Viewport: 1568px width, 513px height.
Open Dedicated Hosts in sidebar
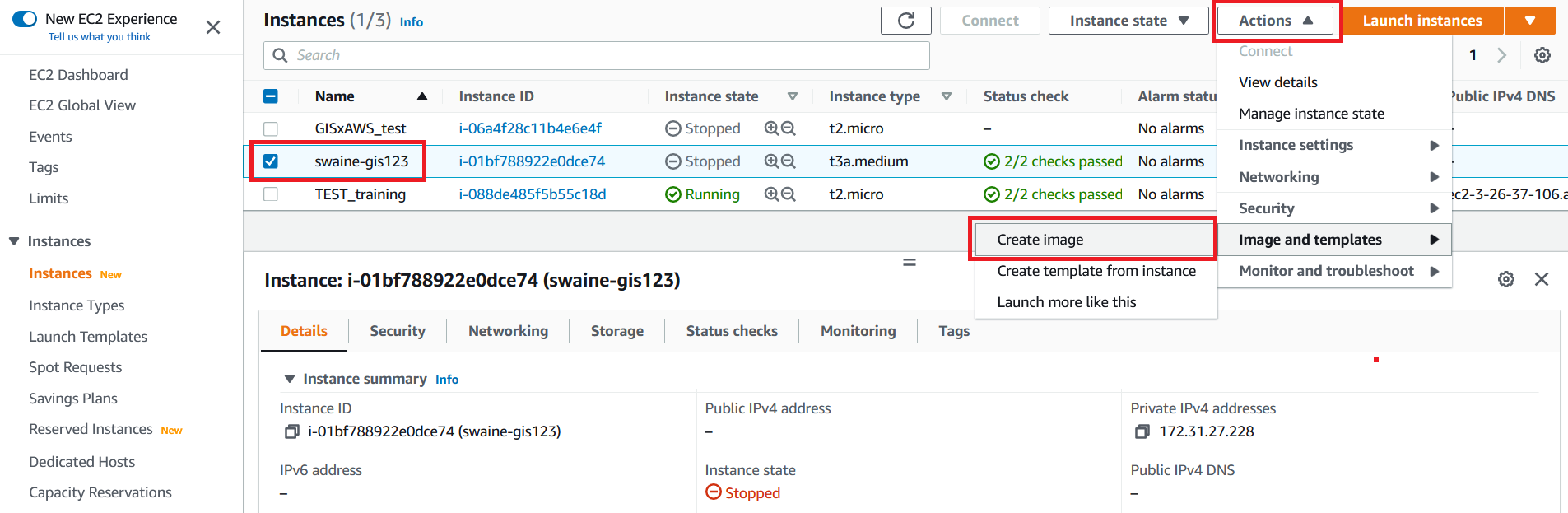pyautogui.click(x=81, y=462)
